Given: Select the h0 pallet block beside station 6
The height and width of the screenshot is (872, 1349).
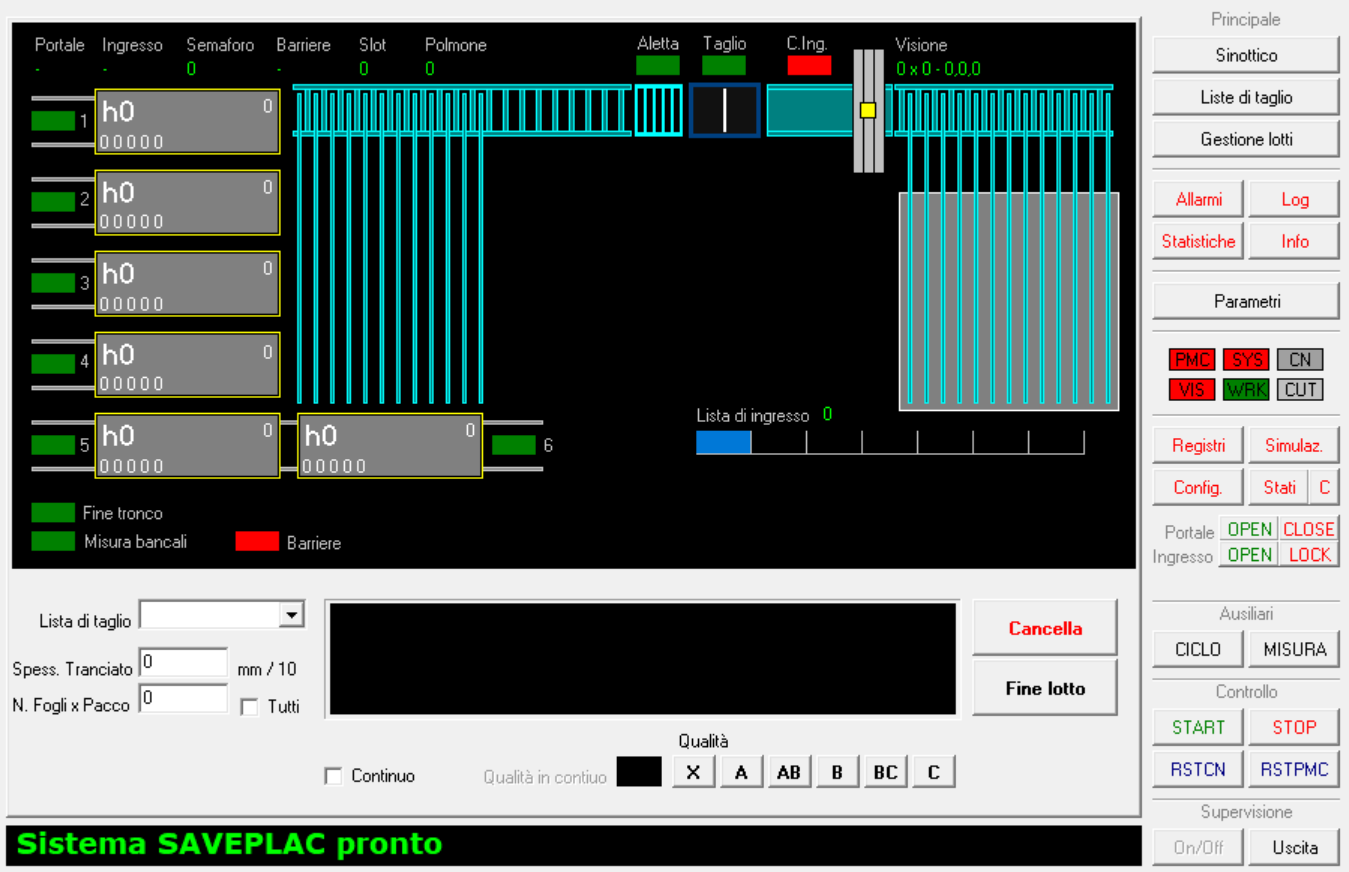Looking at the screenshot, I should coord(390,445).
